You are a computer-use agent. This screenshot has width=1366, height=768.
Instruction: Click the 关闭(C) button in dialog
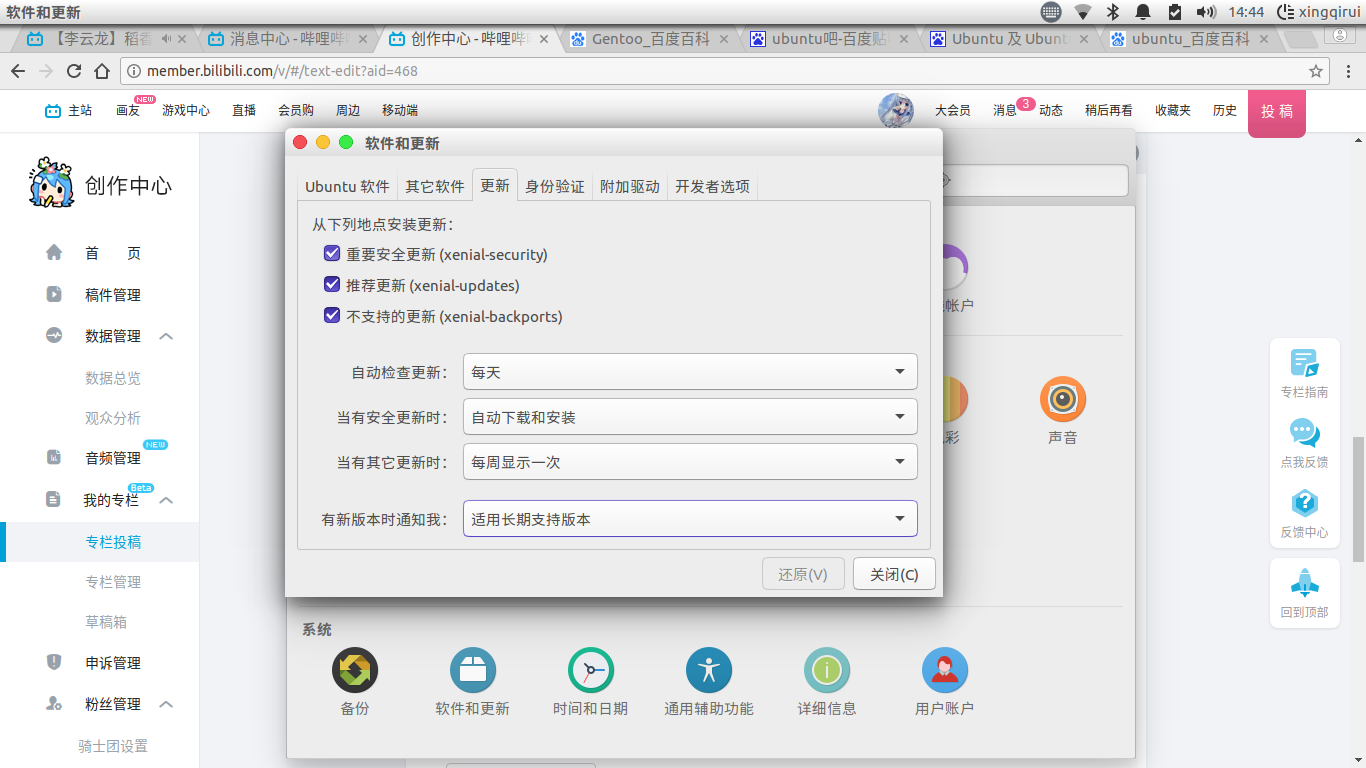894,575
